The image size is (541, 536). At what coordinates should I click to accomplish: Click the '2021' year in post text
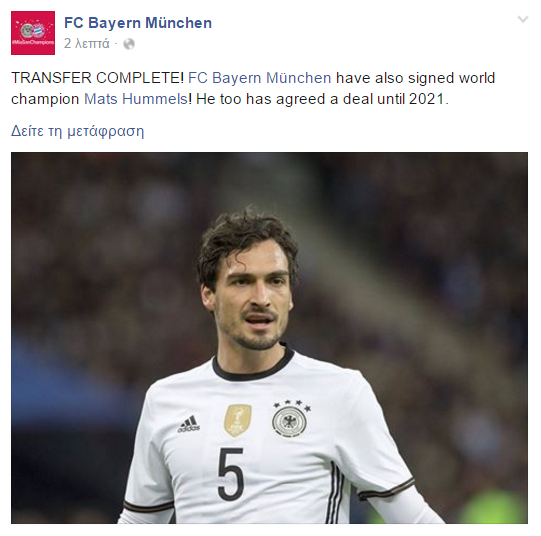[426, 99]
